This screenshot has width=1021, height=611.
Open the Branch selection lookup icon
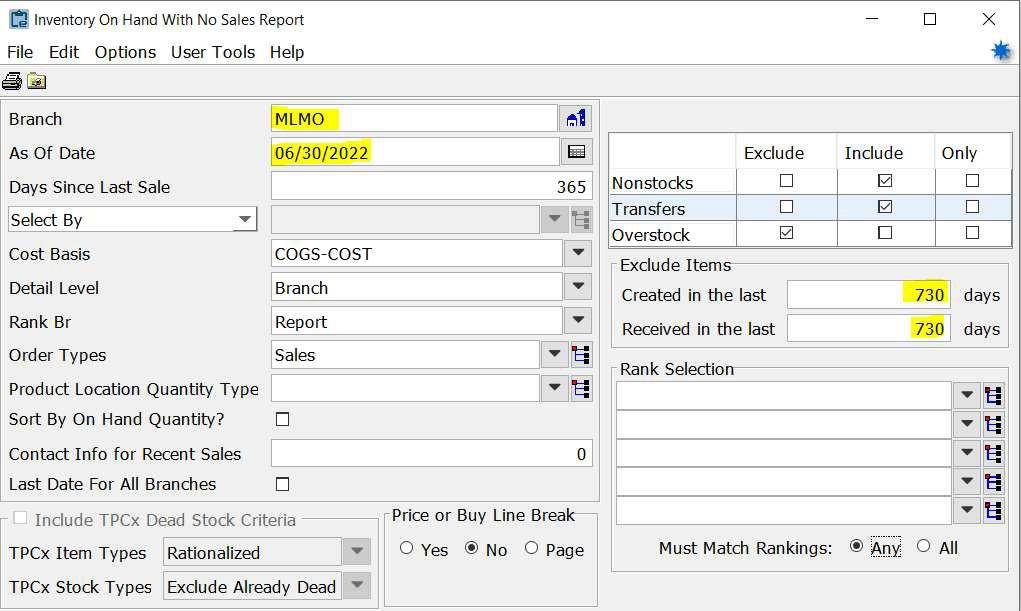[x=576, y=119]
